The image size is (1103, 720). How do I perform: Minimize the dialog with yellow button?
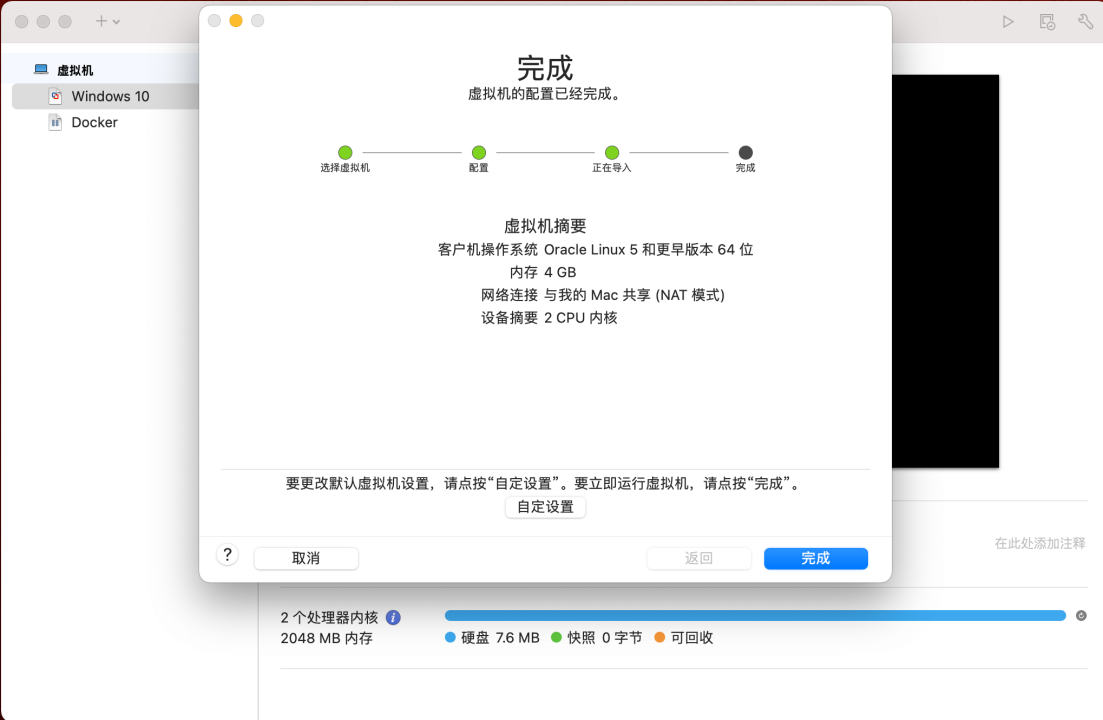[236, 21]
